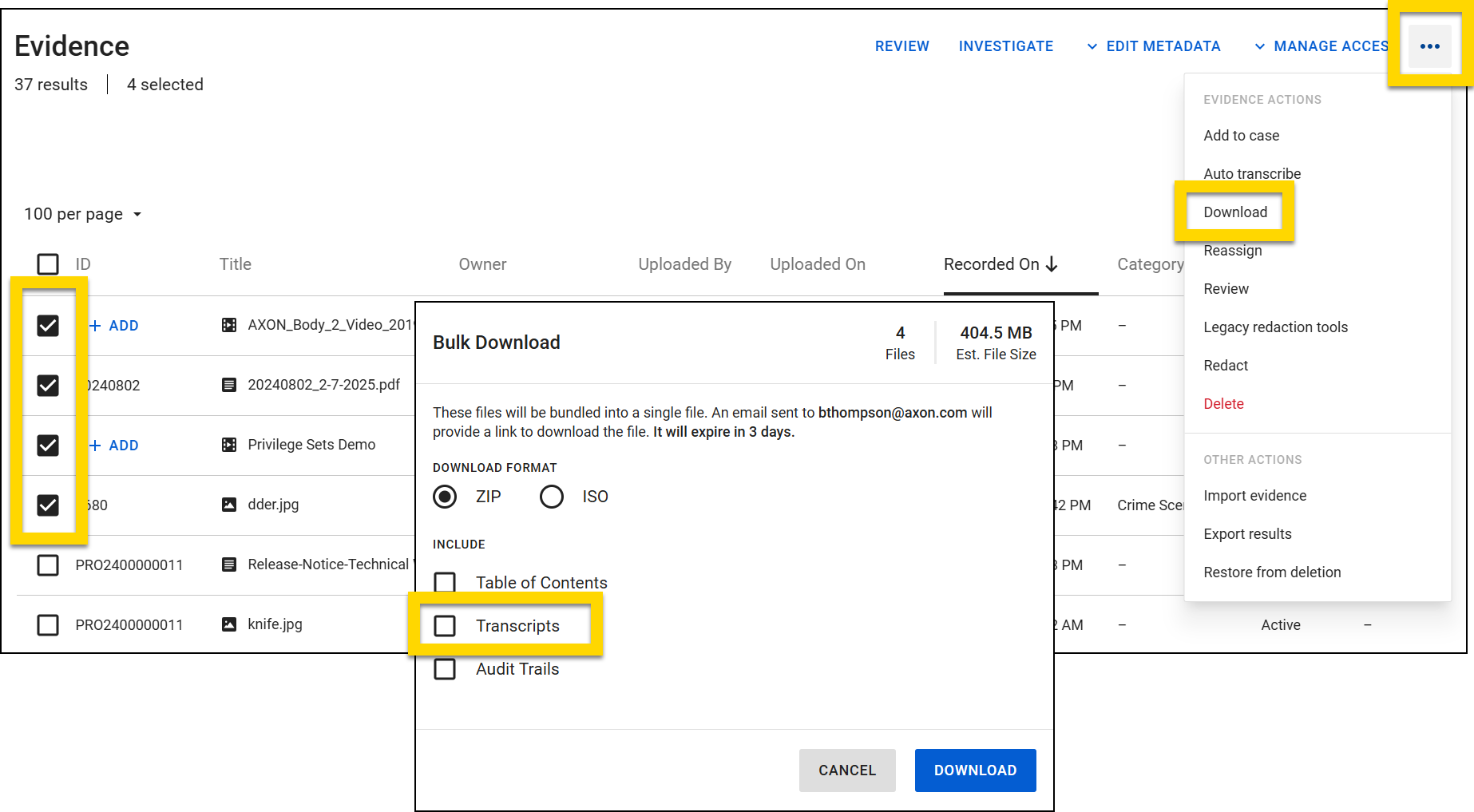Expand the MANAGE ACCESS dropdown
Image resolution: width=1474 pixels, height=812 pixels.
[x=1327, y=46]
